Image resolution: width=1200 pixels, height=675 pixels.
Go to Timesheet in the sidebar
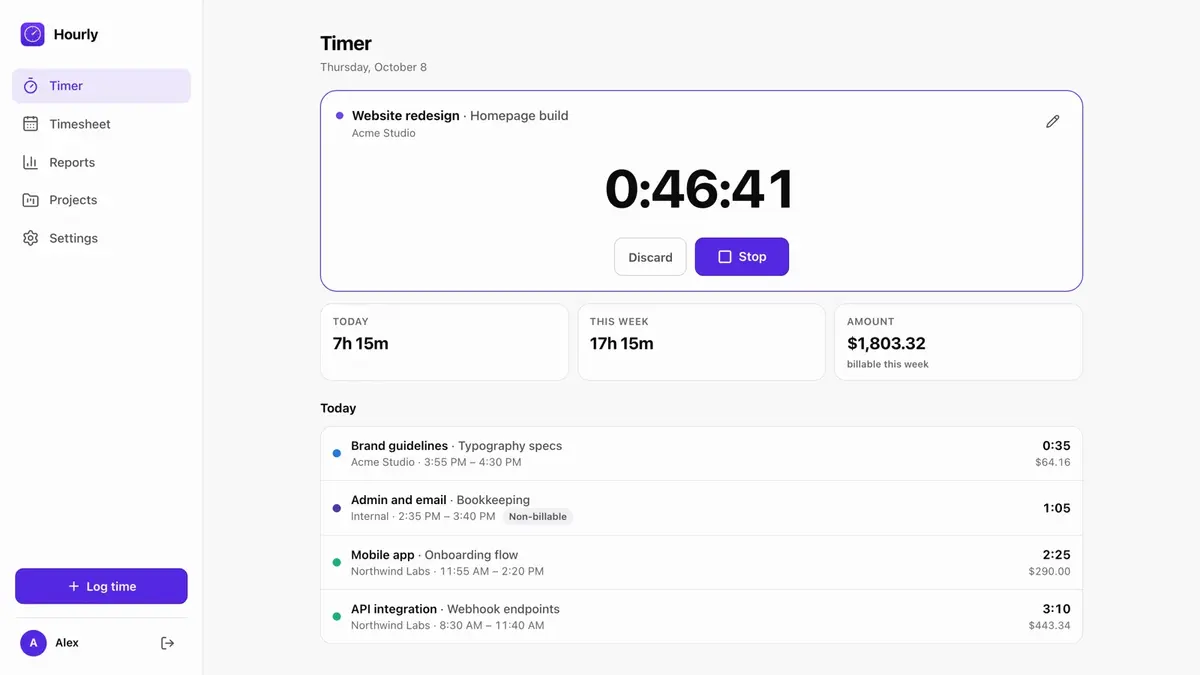(x=101, y=124)
